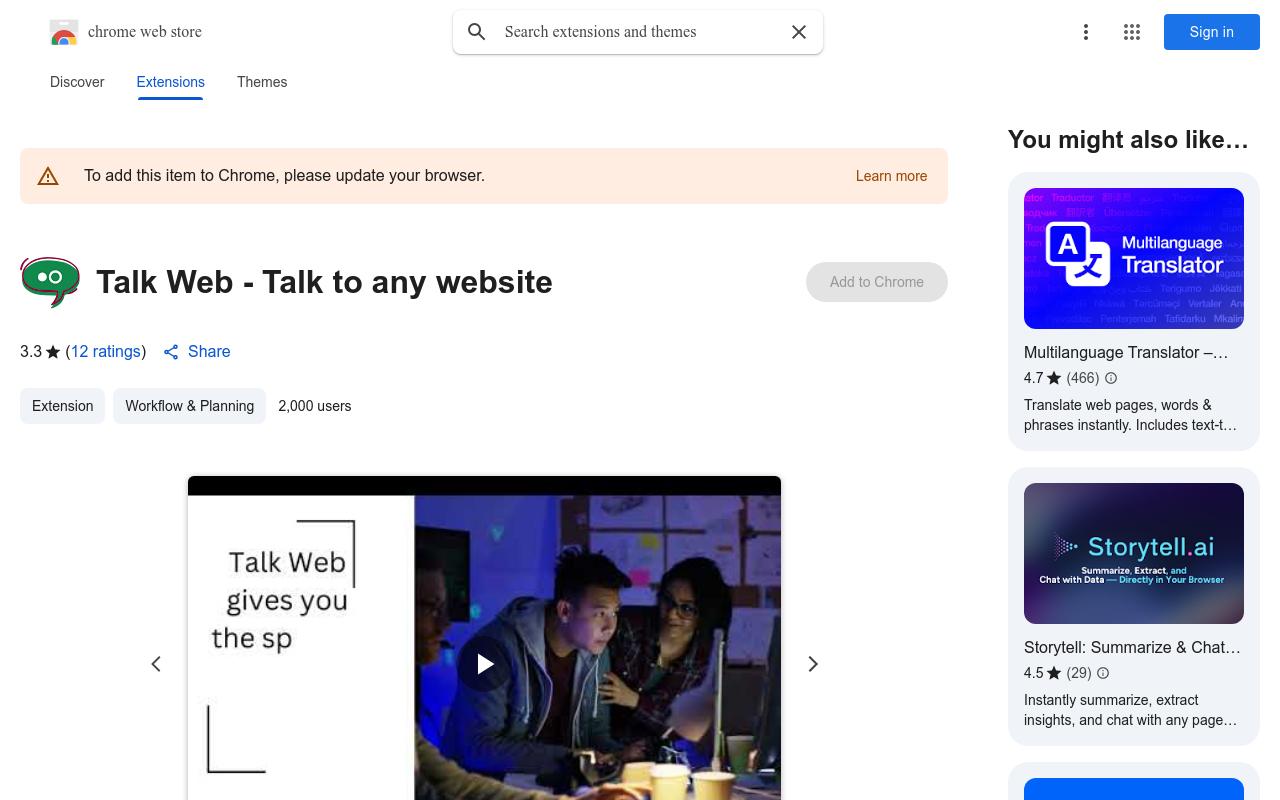Click the You might also like heading
This screenshot has height=800, width=1280.
pos(1129,140)
